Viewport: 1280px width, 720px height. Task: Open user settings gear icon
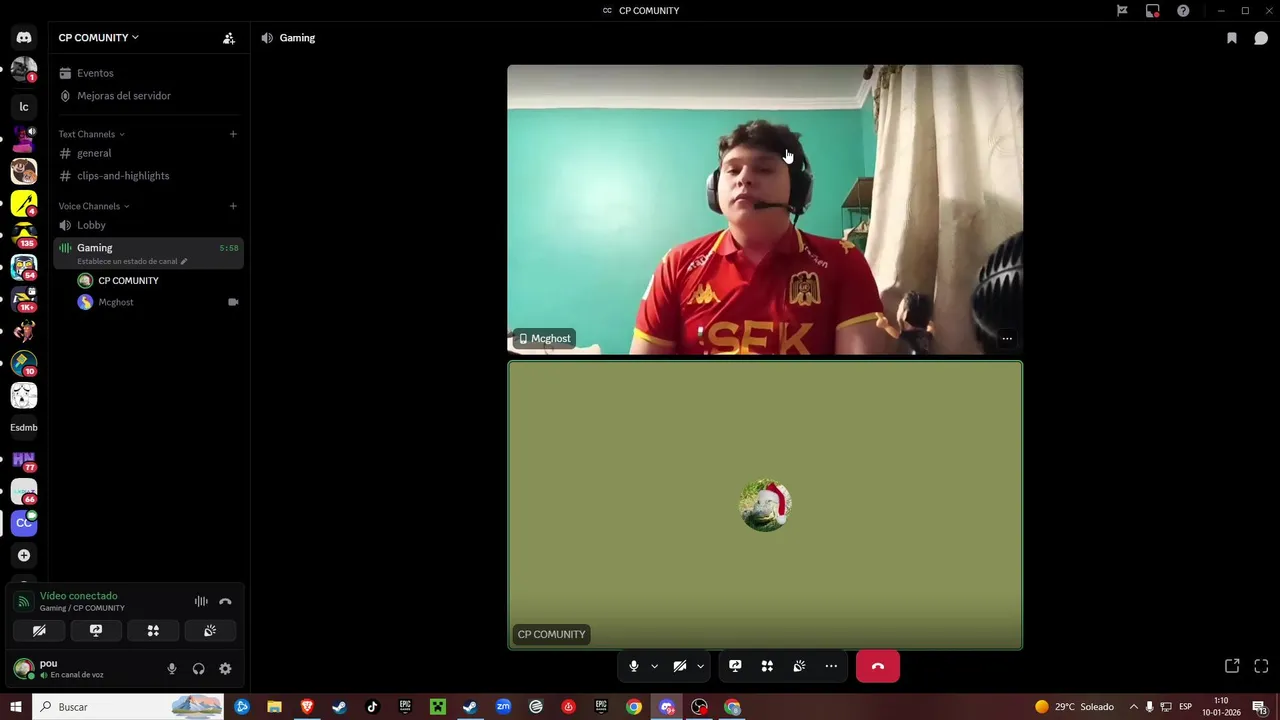click(225, 669)
